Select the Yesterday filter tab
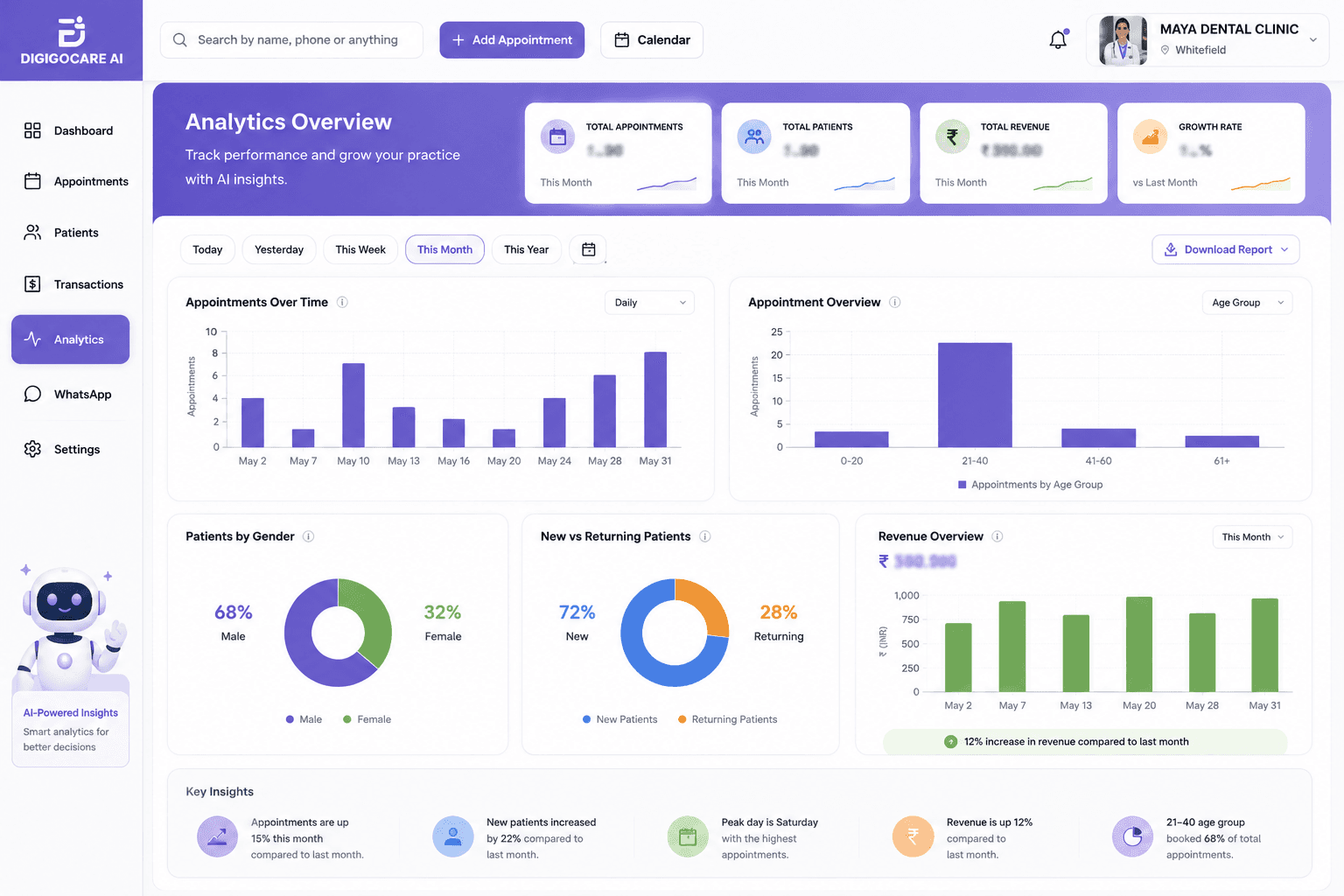 [279, 249]
